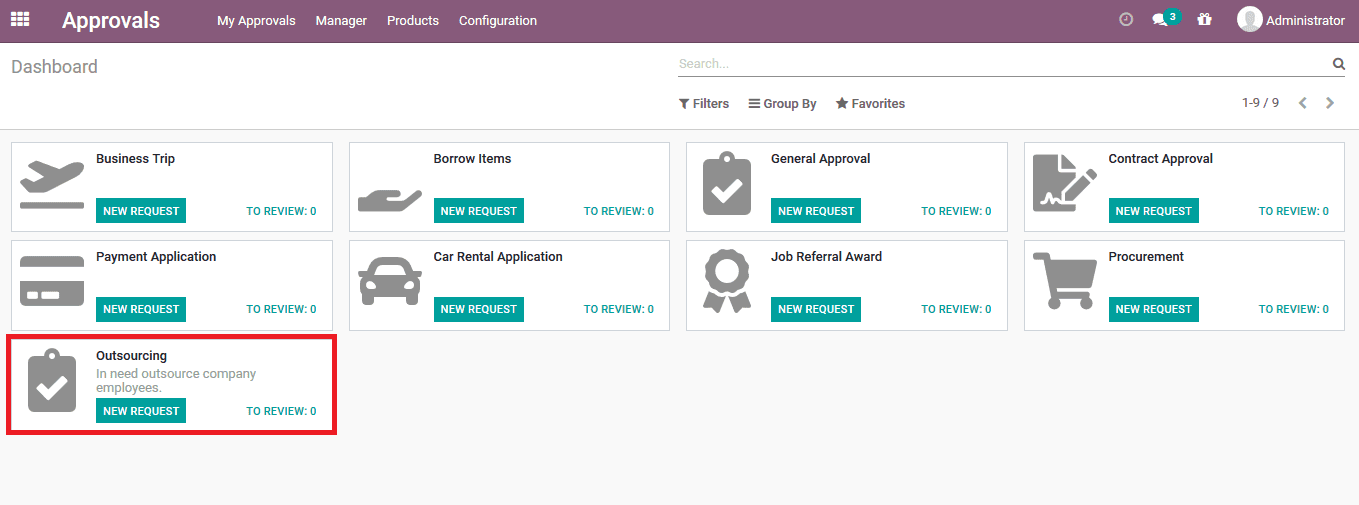Open the Configuration menu

[x=498, y=21]
